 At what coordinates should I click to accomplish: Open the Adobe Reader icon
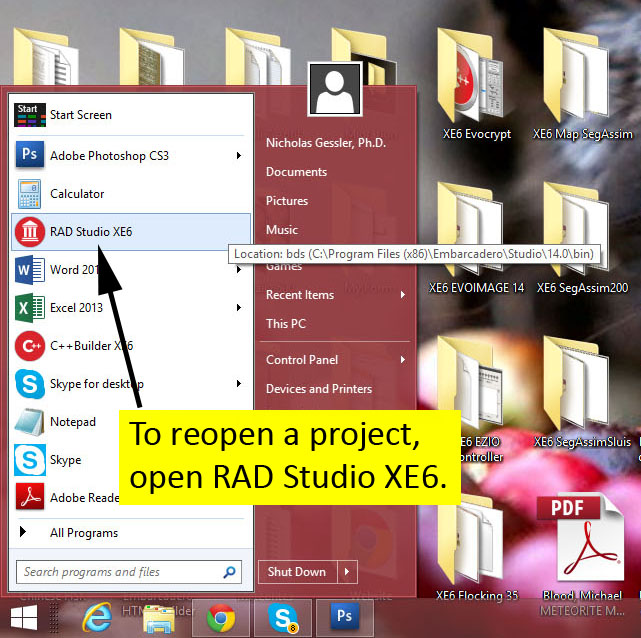[29, 497]
